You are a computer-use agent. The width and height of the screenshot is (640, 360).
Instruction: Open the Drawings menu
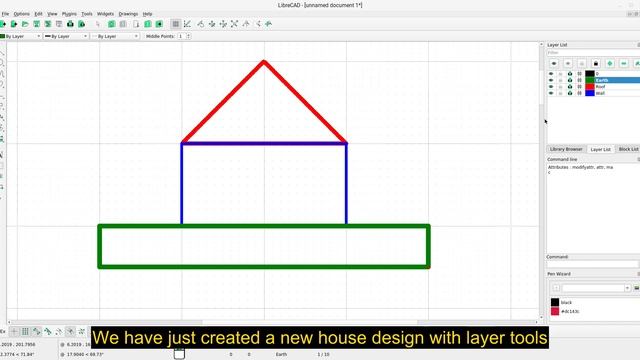point(128,14)
